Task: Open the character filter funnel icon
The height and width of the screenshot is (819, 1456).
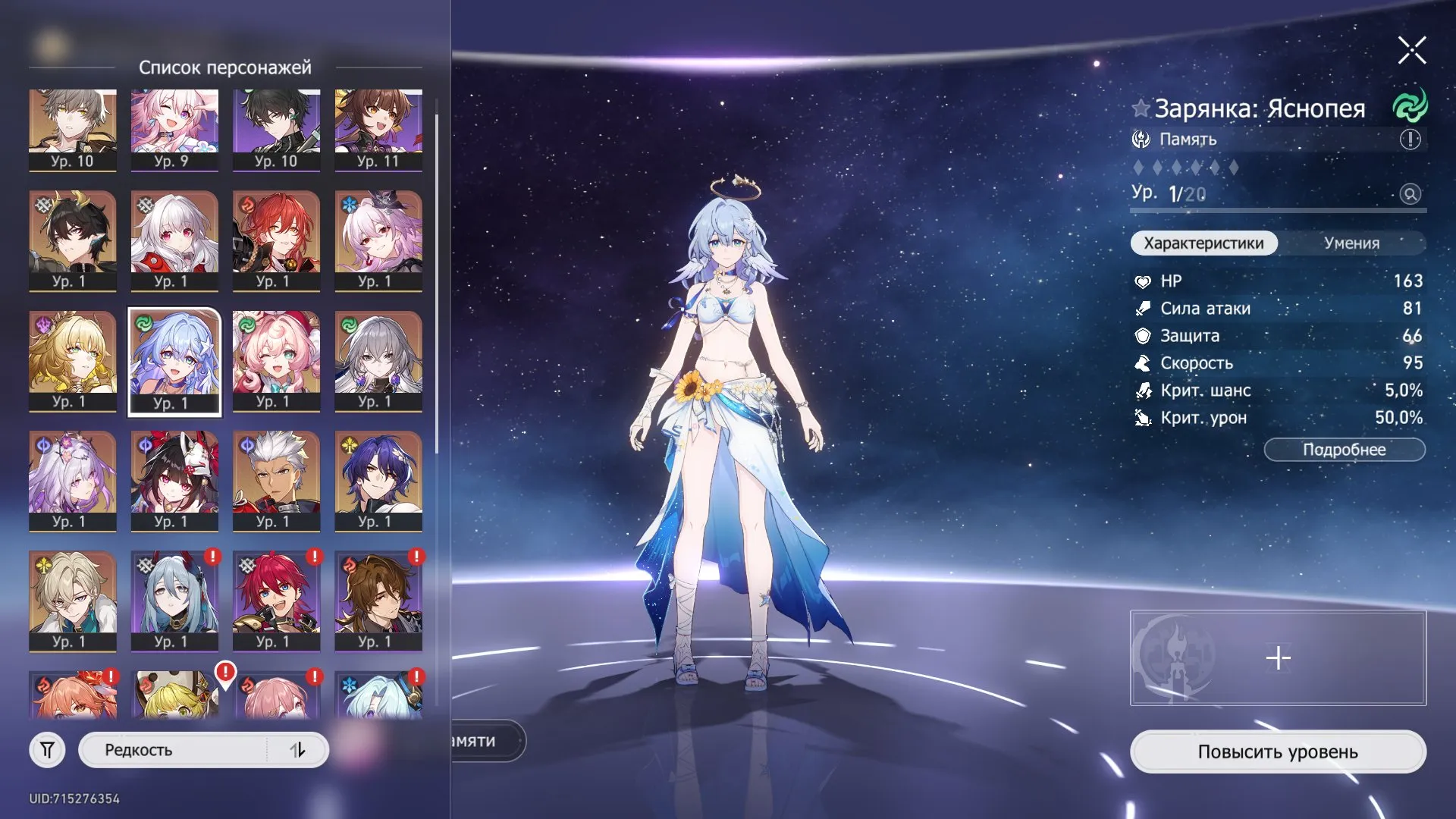Action: click(x=47, y=750)
